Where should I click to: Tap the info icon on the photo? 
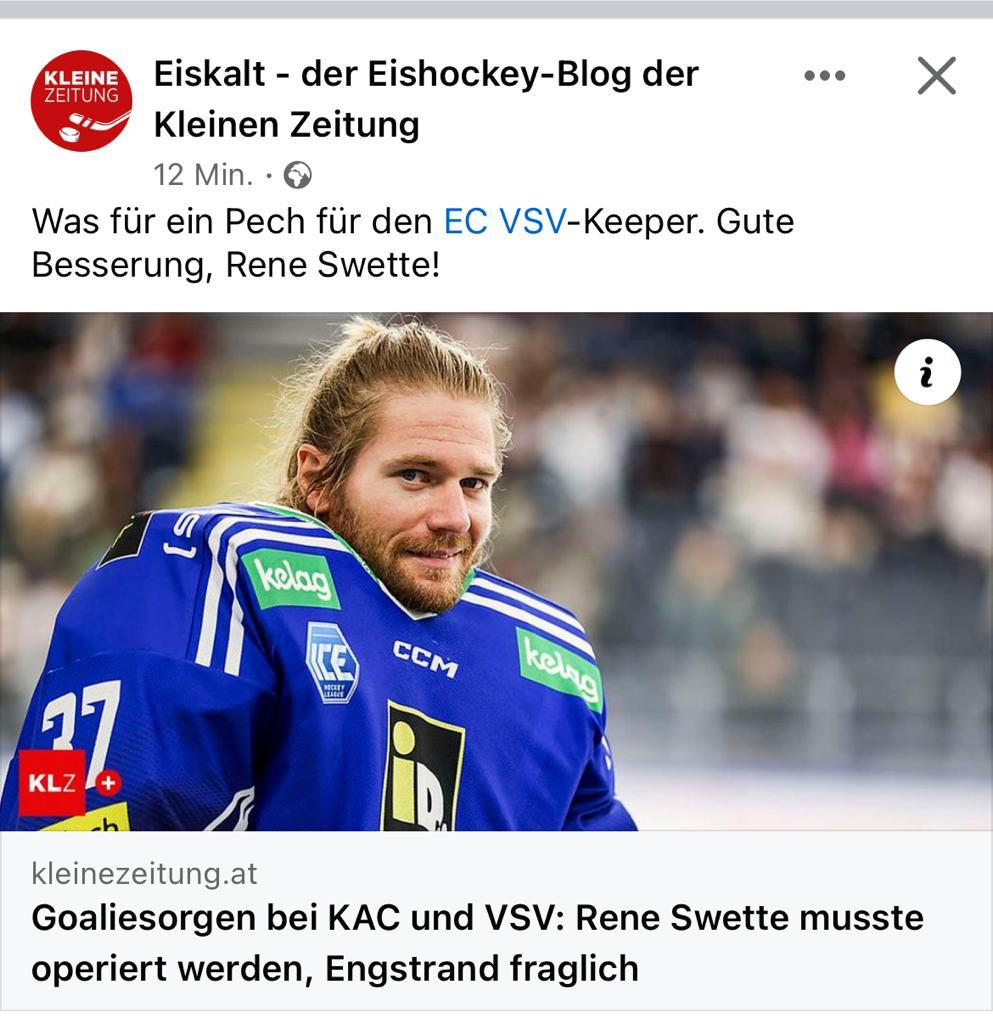(x=927, y=372)
